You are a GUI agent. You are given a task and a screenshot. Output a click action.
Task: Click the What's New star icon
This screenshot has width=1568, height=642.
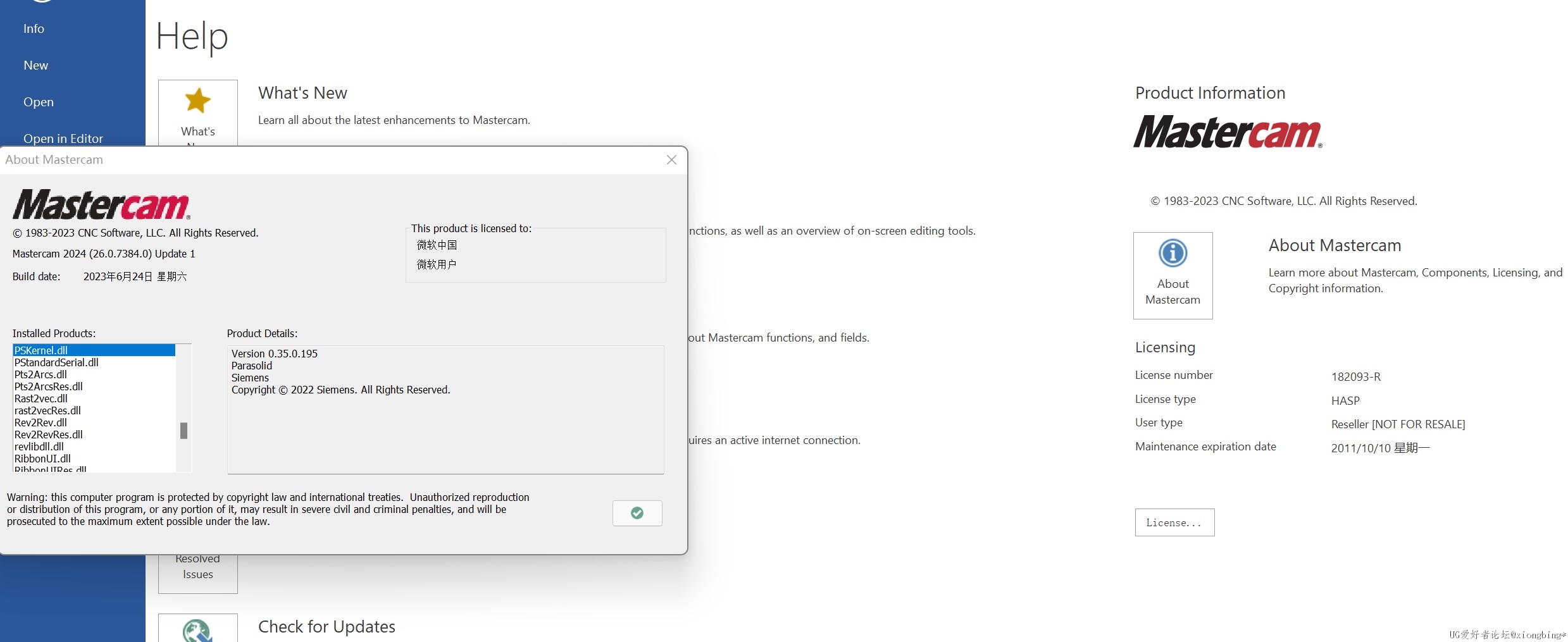198,101
